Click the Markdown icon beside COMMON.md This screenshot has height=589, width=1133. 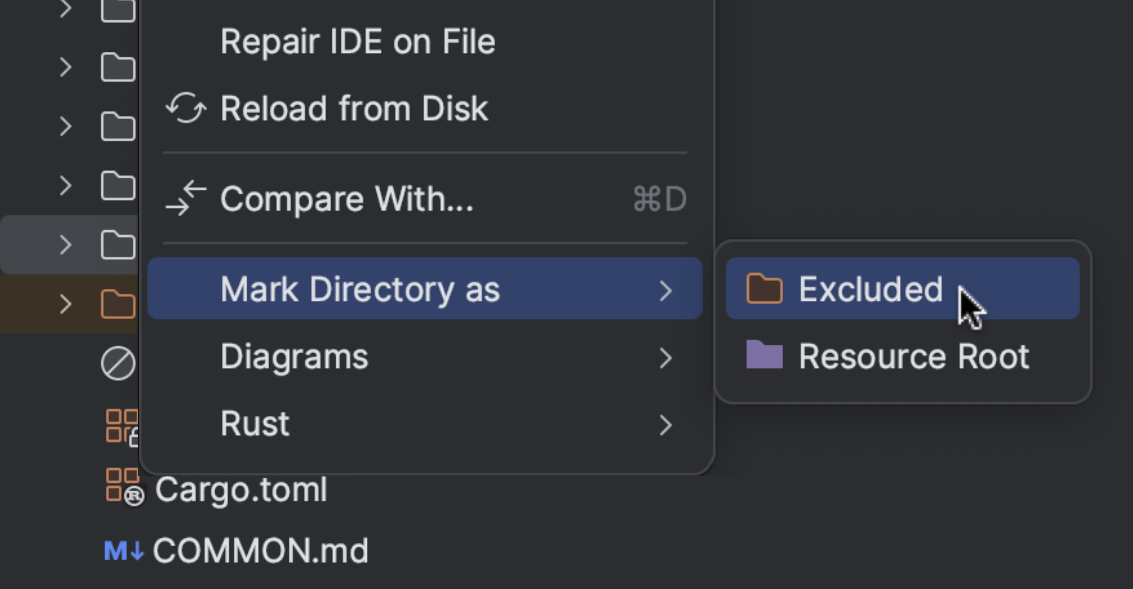click(124, 551)
